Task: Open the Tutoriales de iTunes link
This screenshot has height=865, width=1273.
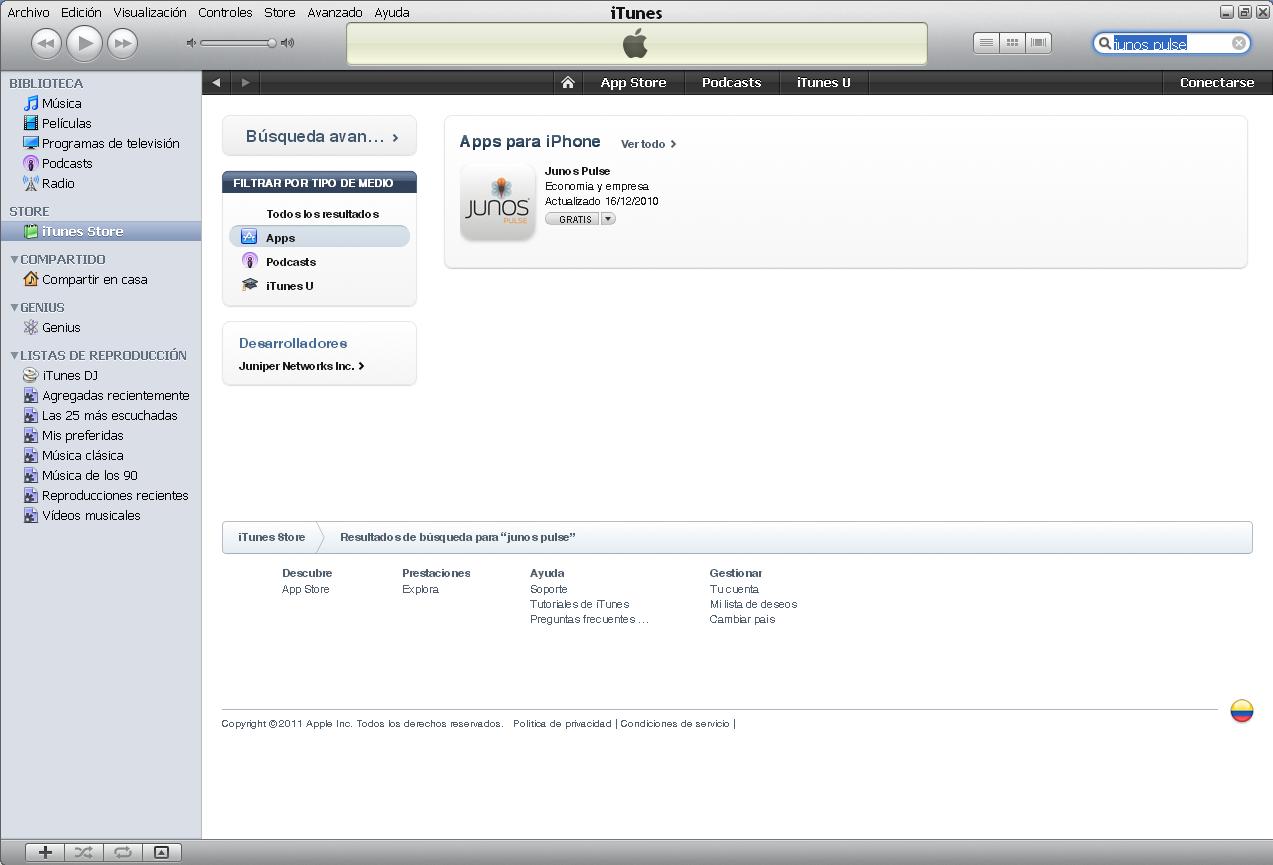Action: pyautogui.click(x=579, y=604)
